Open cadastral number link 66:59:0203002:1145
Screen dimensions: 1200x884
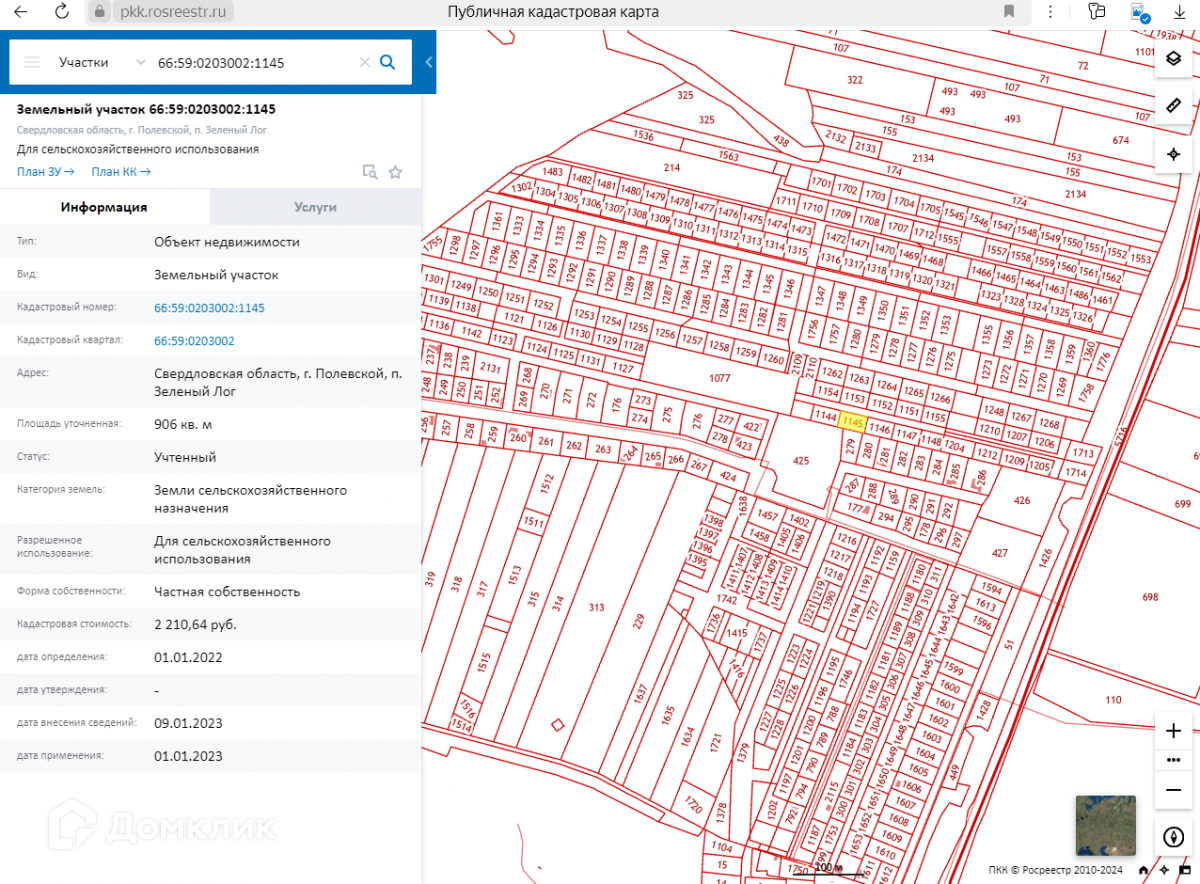[209, 308]
